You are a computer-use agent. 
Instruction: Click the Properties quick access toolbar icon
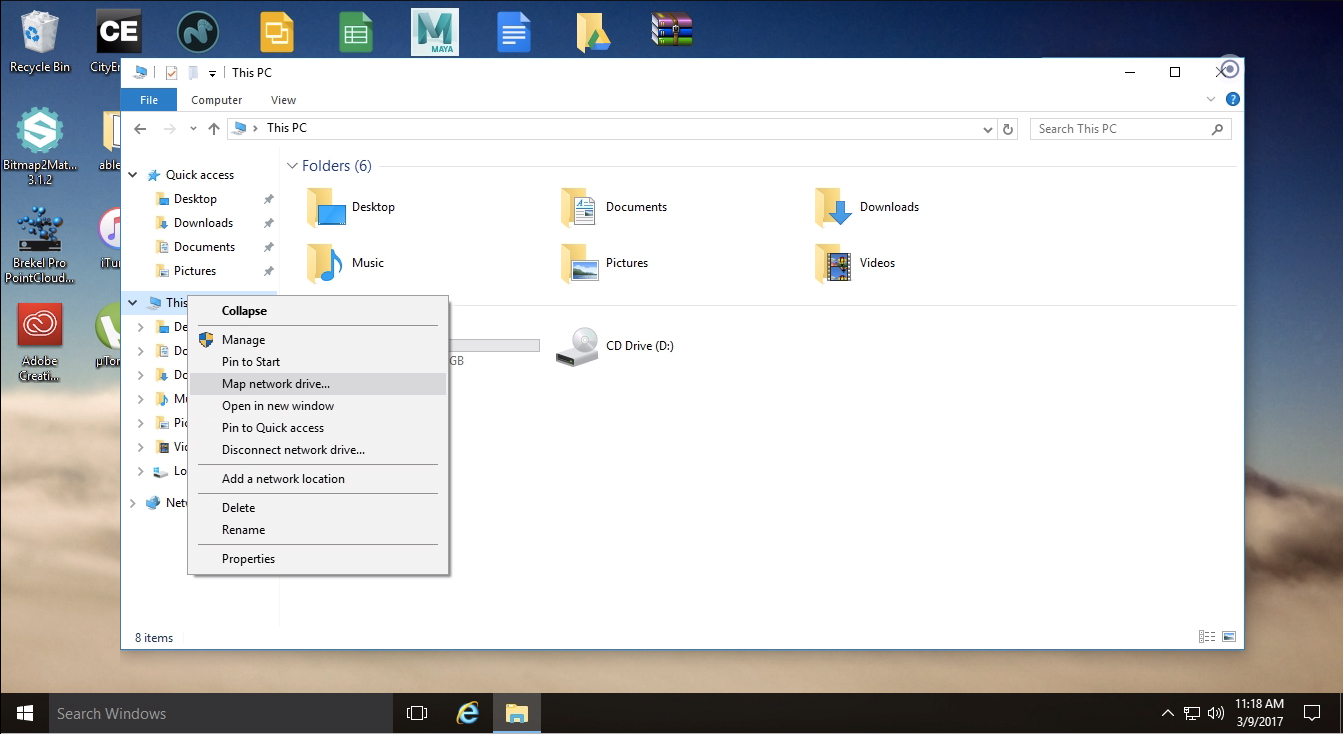[171, 72]
